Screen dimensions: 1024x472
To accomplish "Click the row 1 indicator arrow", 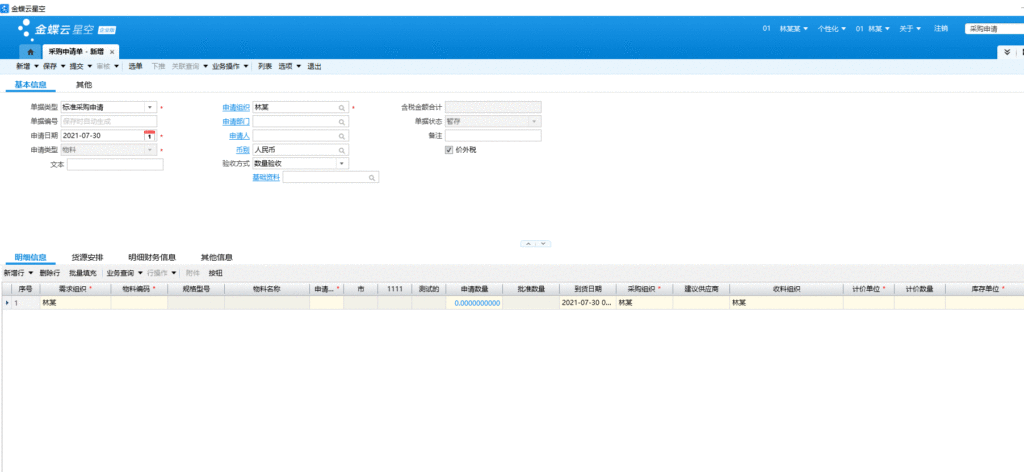I will (x=7, y=303).
